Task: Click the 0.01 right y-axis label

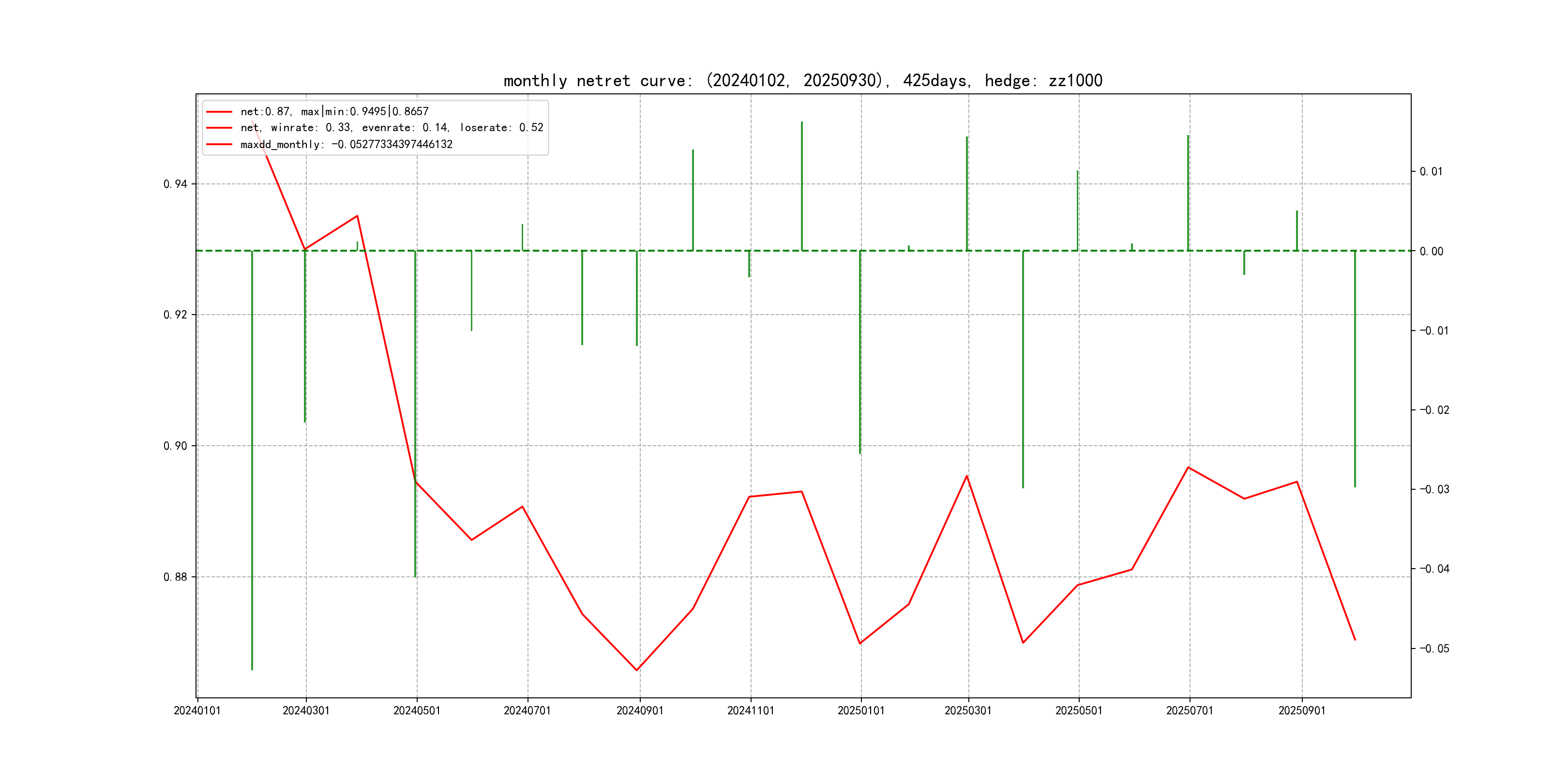Action: (1431, 172)
